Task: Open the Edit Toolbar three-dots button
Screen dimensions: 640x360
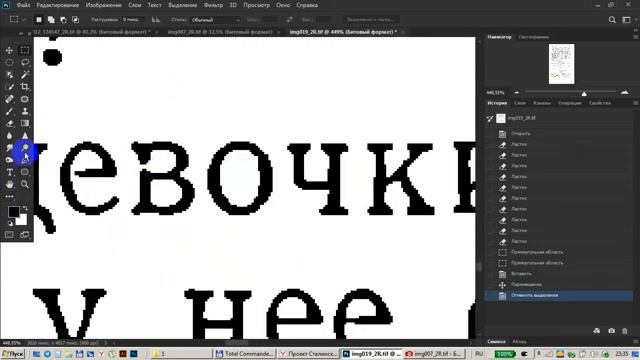Action: (9, 197)
